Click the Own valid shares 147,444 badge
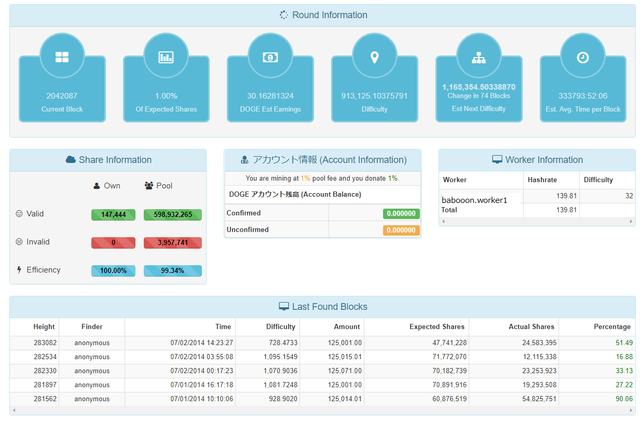The image size is (640, 421). click(x=113, y=215)
